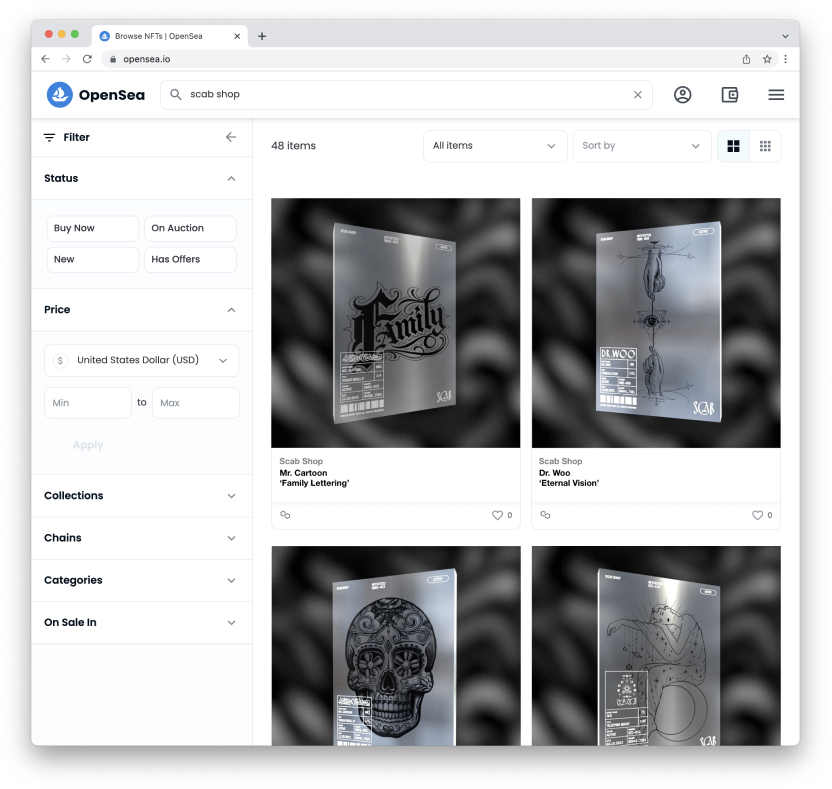832x789 pixels.
Task: Close the Browse NFTs tab
Action: [237, 36]
